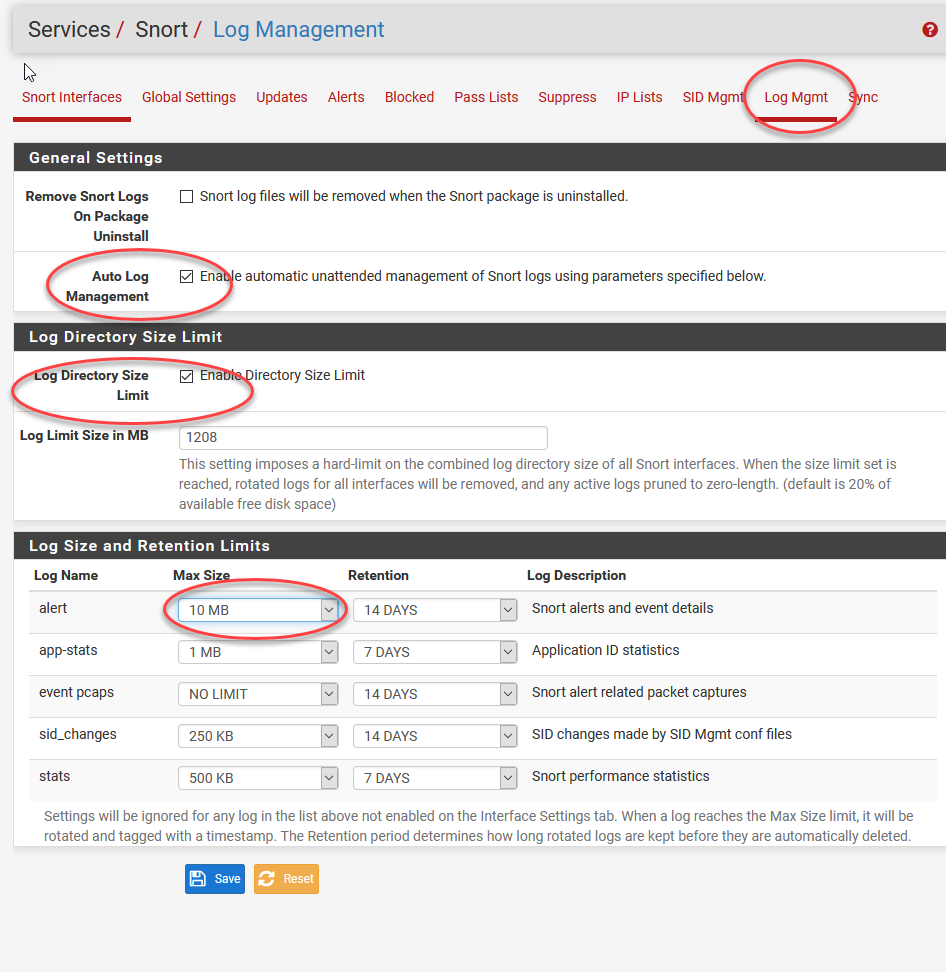The width and height of the screenshot is (946, 972).
Task: Open the app-stats Max Size dropdown
Action: click(258, 652)
